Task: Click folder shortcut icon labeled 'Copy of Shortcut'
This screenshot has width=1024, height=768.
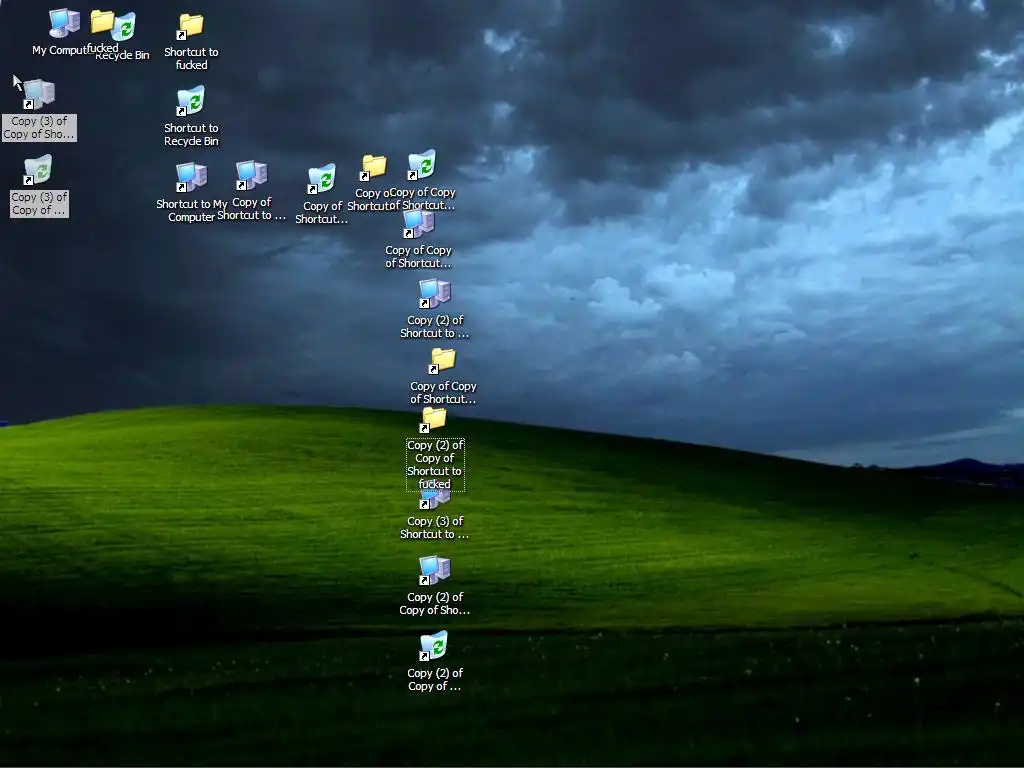Action: coord(374,168)
